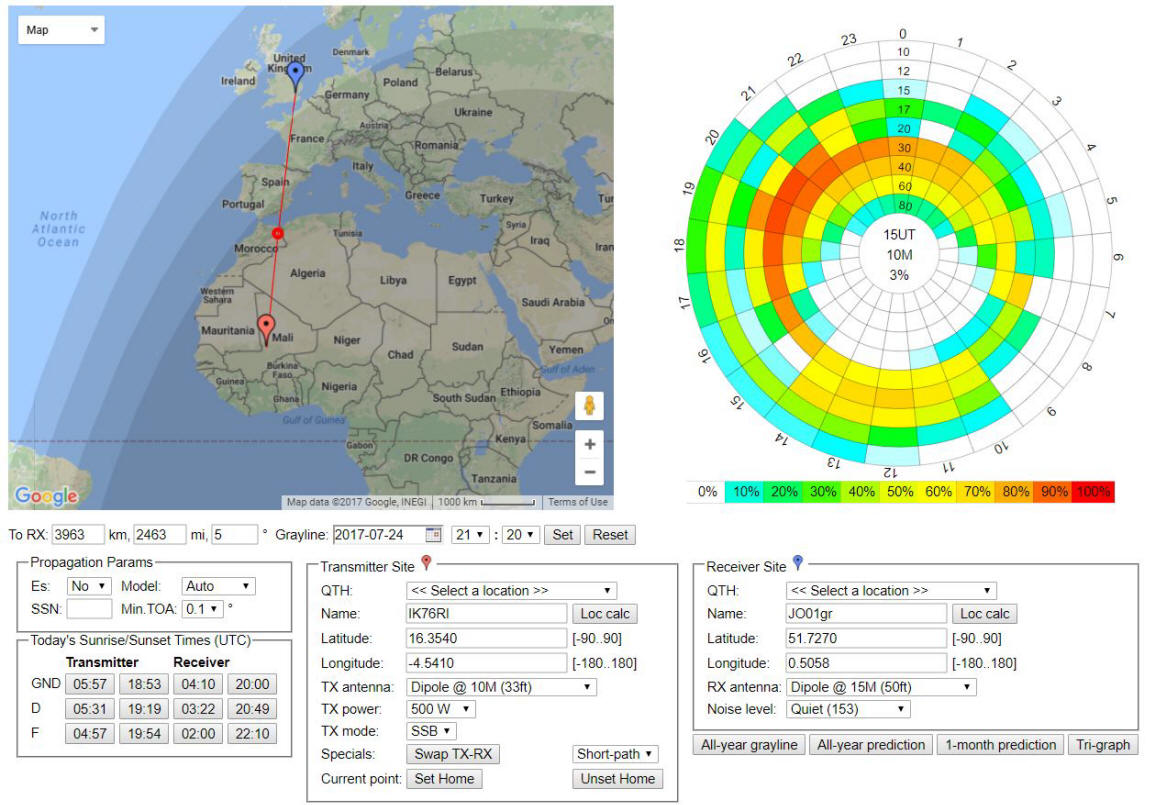The image size is (1149, 805).
Task: Change the TX mode SSB selector
Action: coord(432,731)
